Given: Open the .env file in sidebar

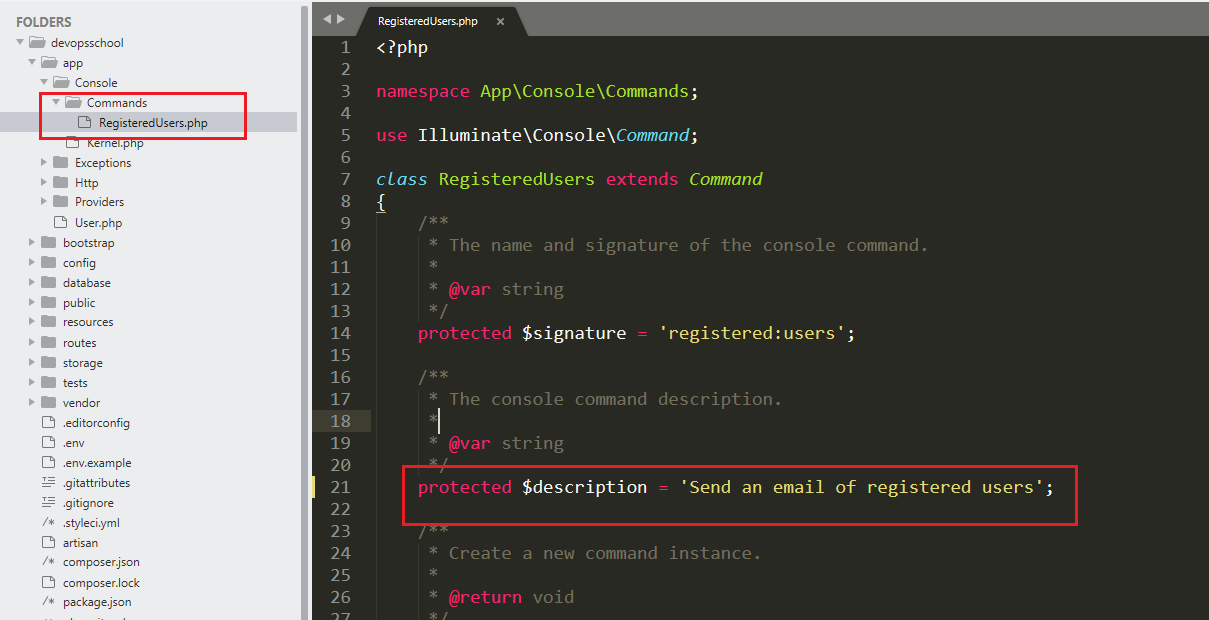Looking at the screenshot, I should click(x=73, y=443).
